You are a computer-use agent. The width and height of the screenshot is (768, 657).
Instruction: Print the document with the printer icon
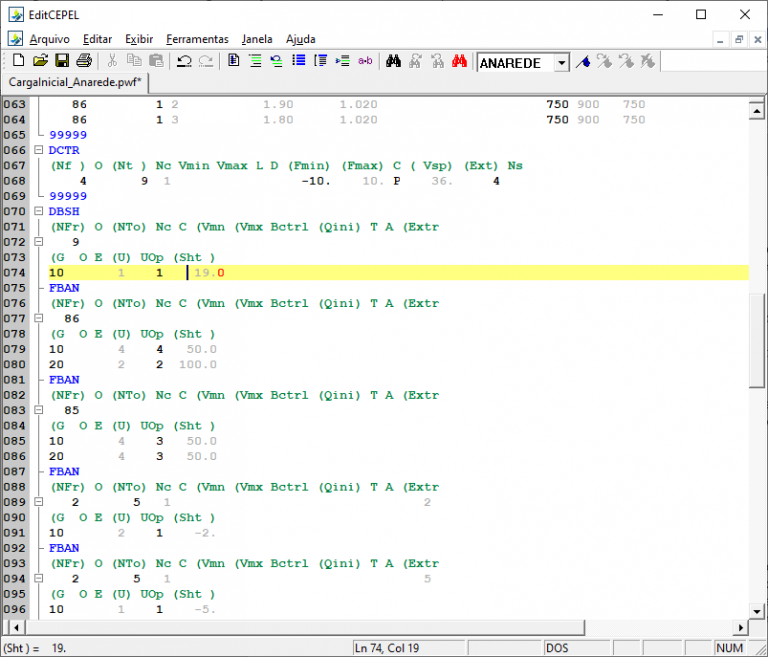click(84, 62)
